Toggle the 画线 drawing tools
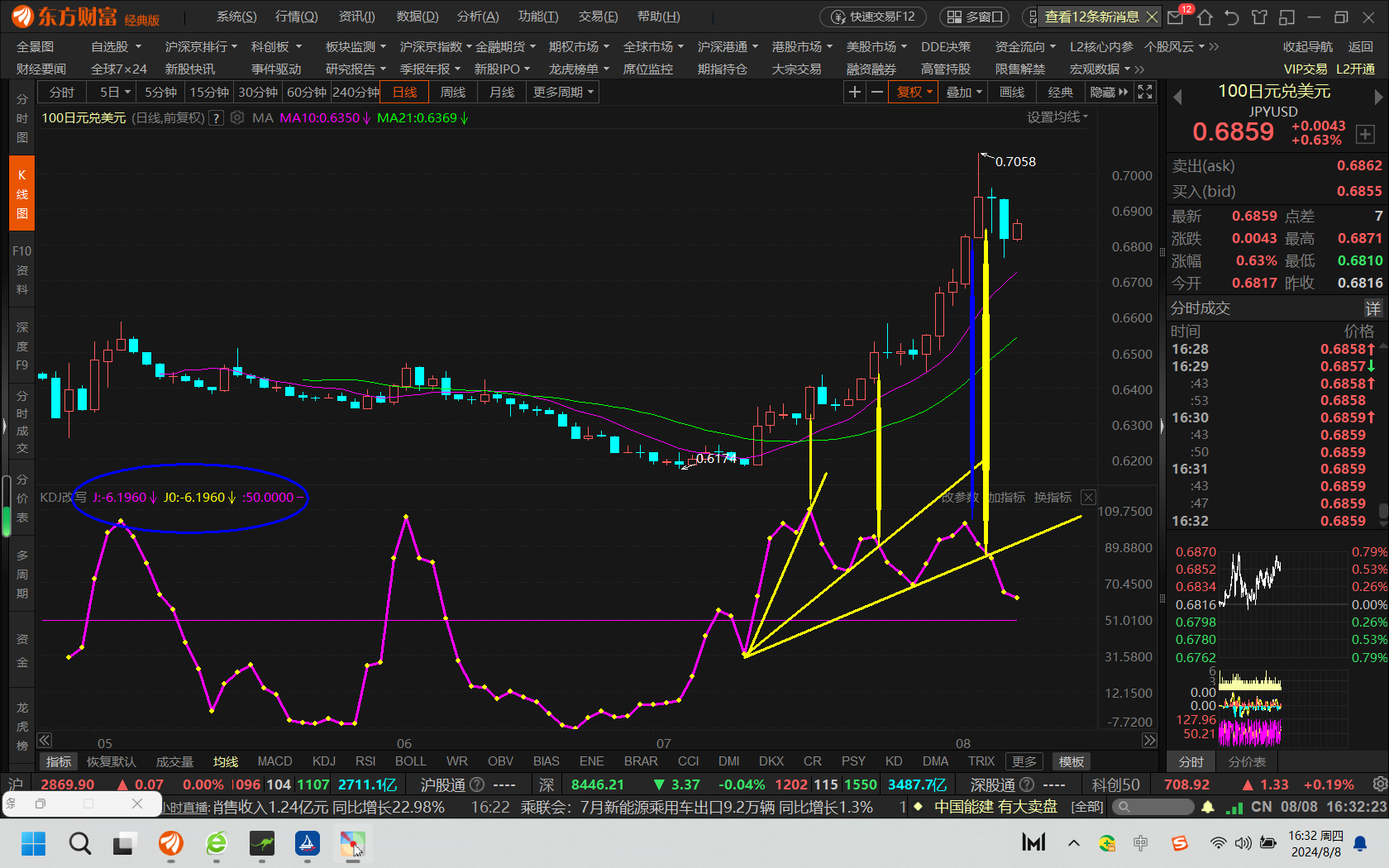Image resolution: width=1389 pixels, height=868 pixels. [x=1012, y=92]
